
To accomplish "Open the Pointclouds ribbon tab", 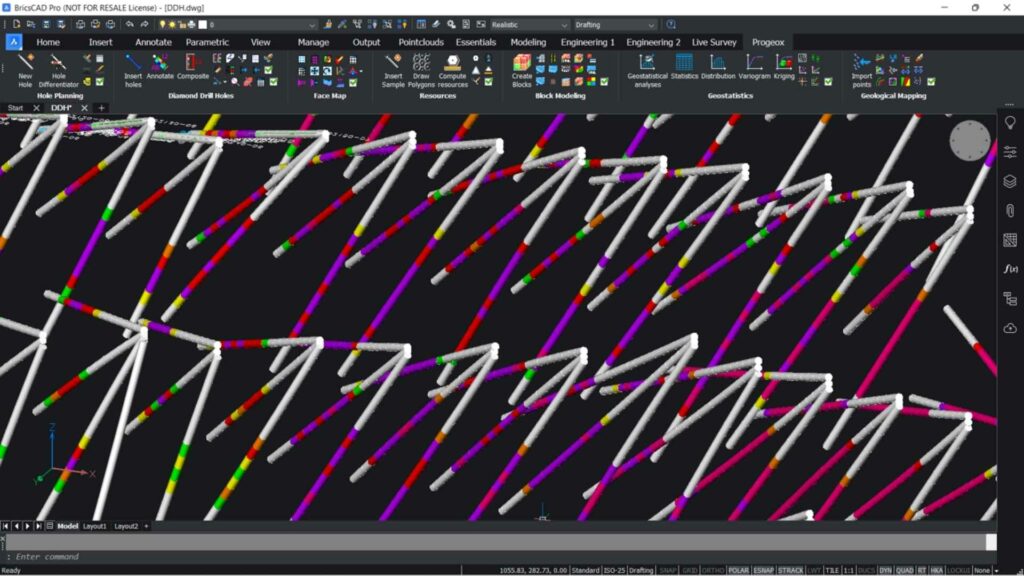I will pyautogui.click(x=421, y=42).
